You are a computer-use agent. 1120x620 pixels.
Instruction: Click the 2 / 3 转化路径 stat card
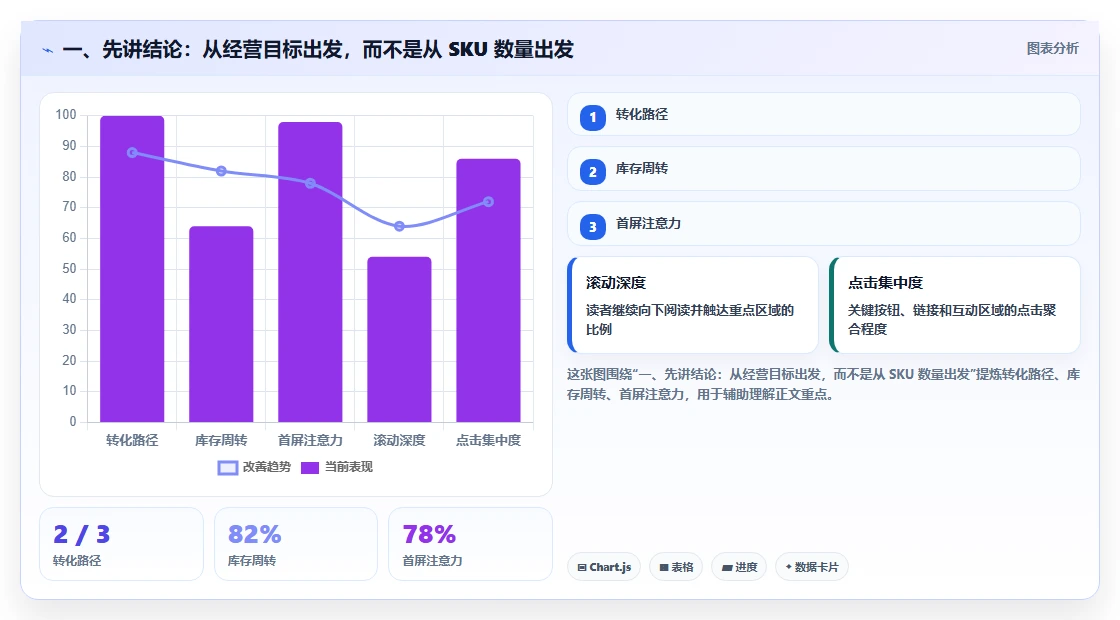pos(121,544)
